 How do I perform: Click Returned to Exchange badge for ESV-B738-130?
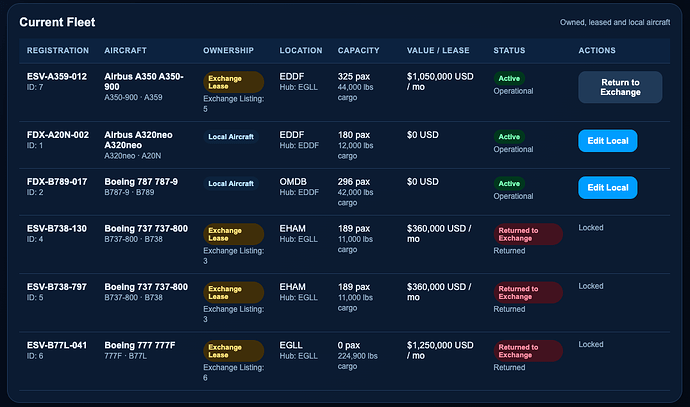click(x=528, y=234)
